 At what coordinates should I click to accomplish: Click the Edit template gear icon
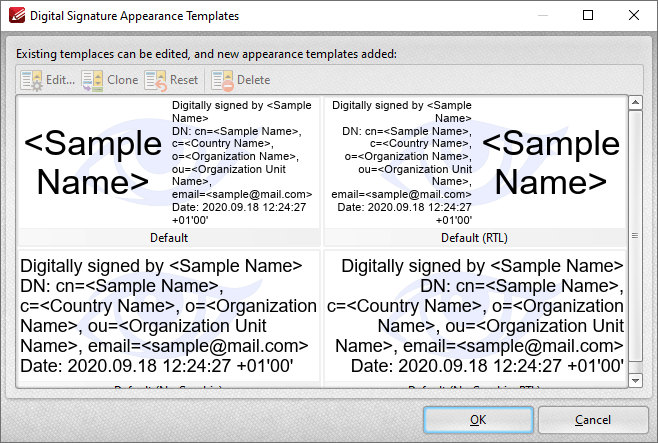click(31, 80)
